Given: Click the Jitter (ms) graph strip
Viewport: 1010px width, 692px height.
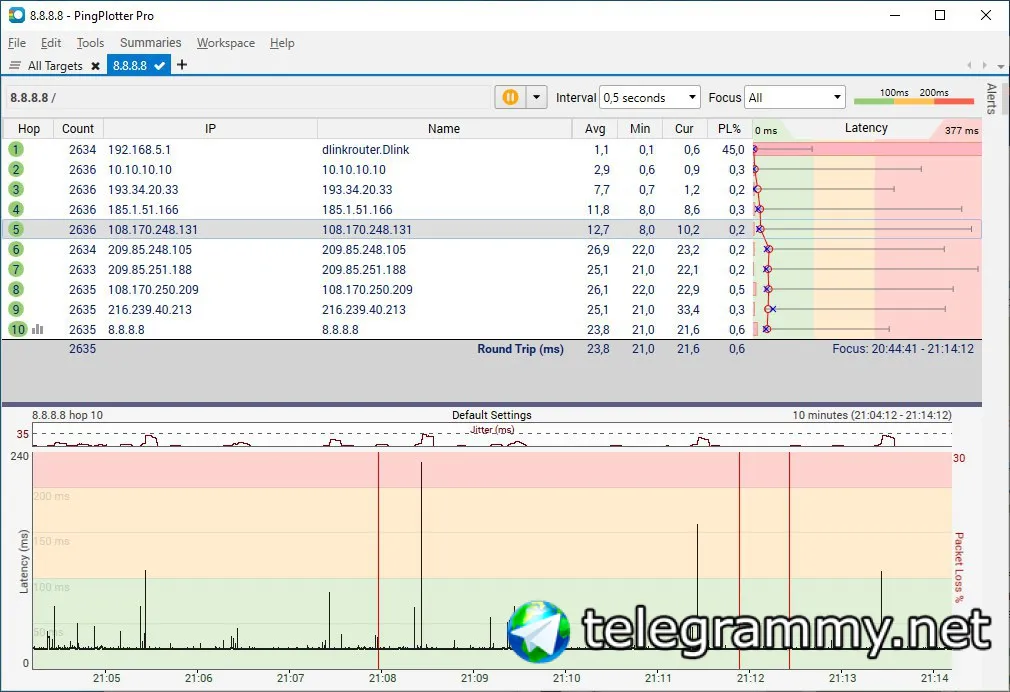Looking at the screenshot, I should tap(492, 434).
